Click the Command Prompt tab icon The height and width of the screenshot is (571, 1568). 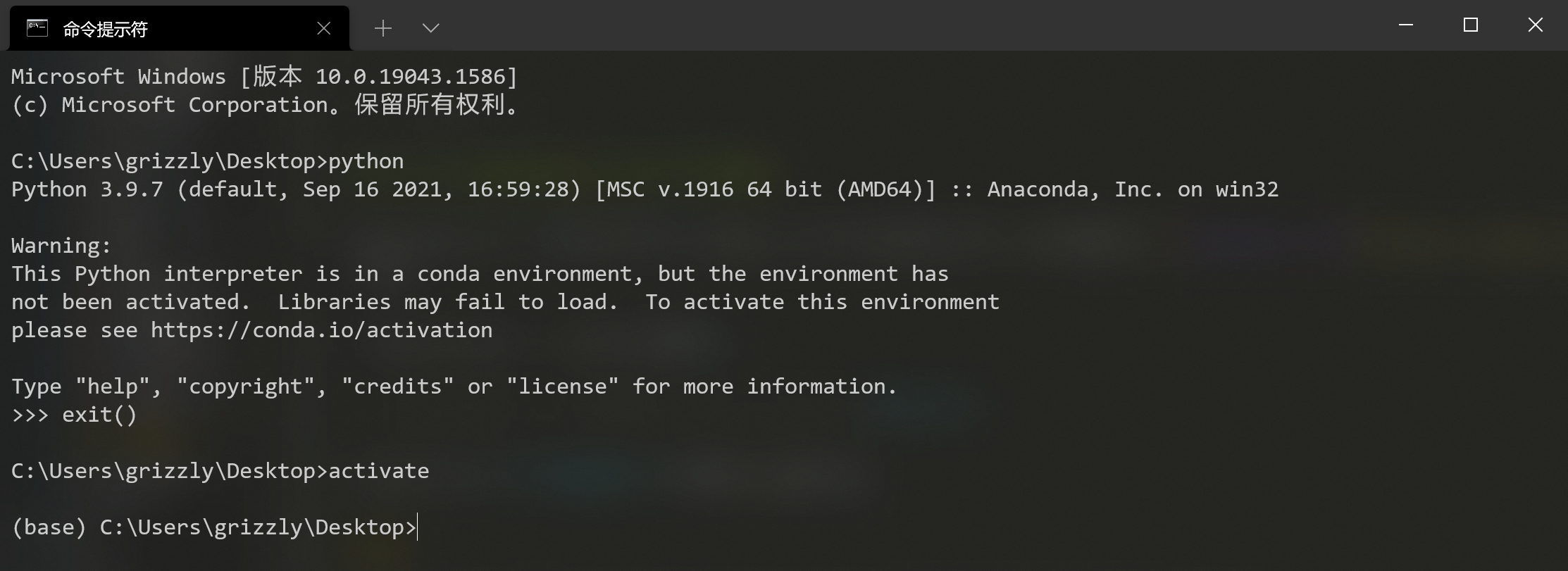[x=37, y=28]
